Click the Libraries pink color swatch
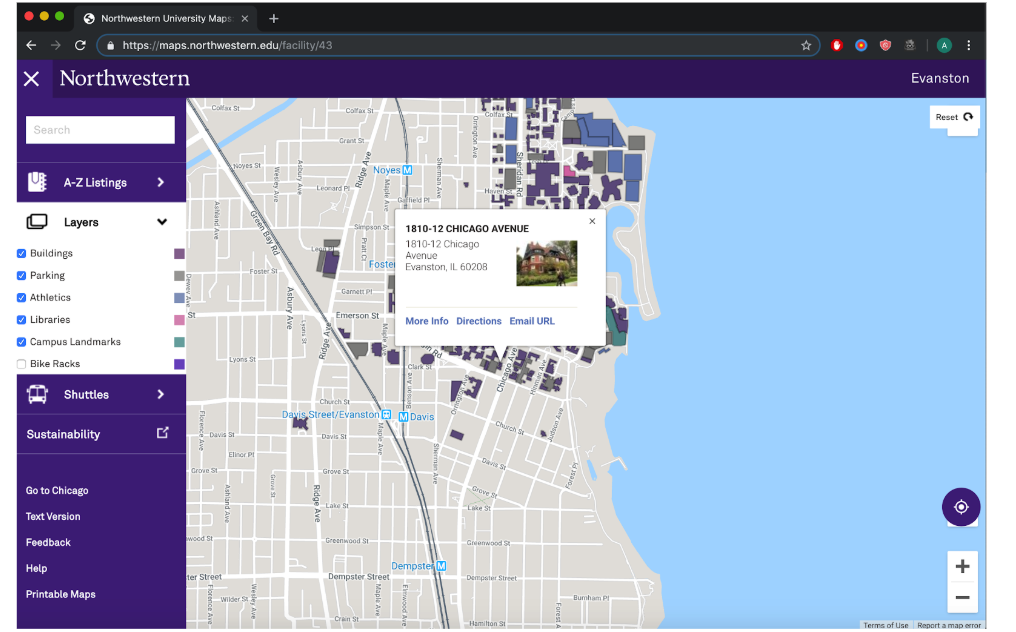Screen dimensions: 1016x632 tap(179, 320)
